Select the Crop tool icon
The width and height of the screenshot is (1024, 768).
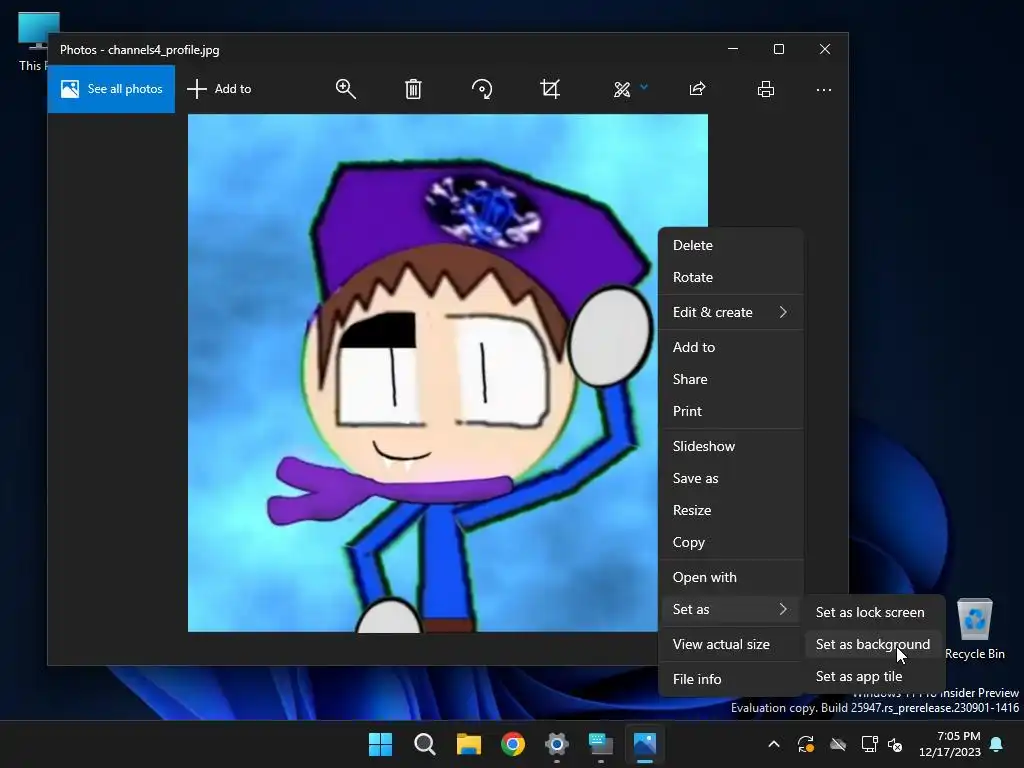click(550, 89)
